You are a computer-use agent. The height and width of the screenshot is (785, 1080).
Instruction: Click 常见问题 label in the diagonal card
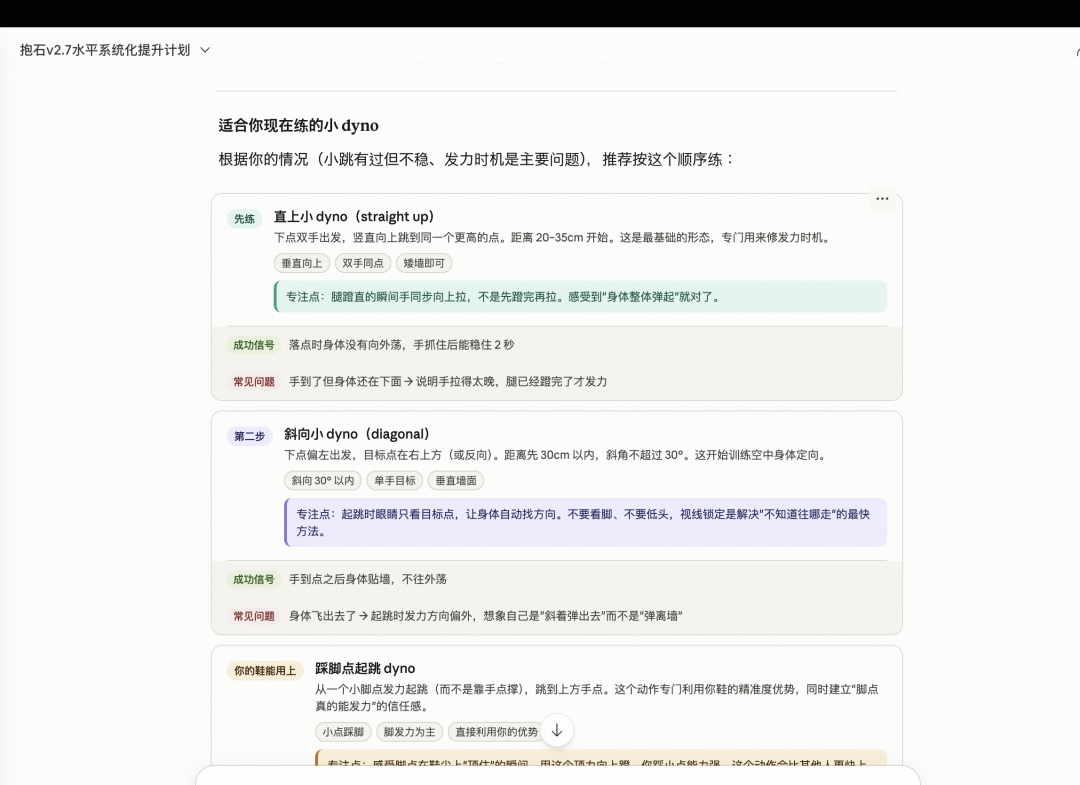(x=253, y=616)
